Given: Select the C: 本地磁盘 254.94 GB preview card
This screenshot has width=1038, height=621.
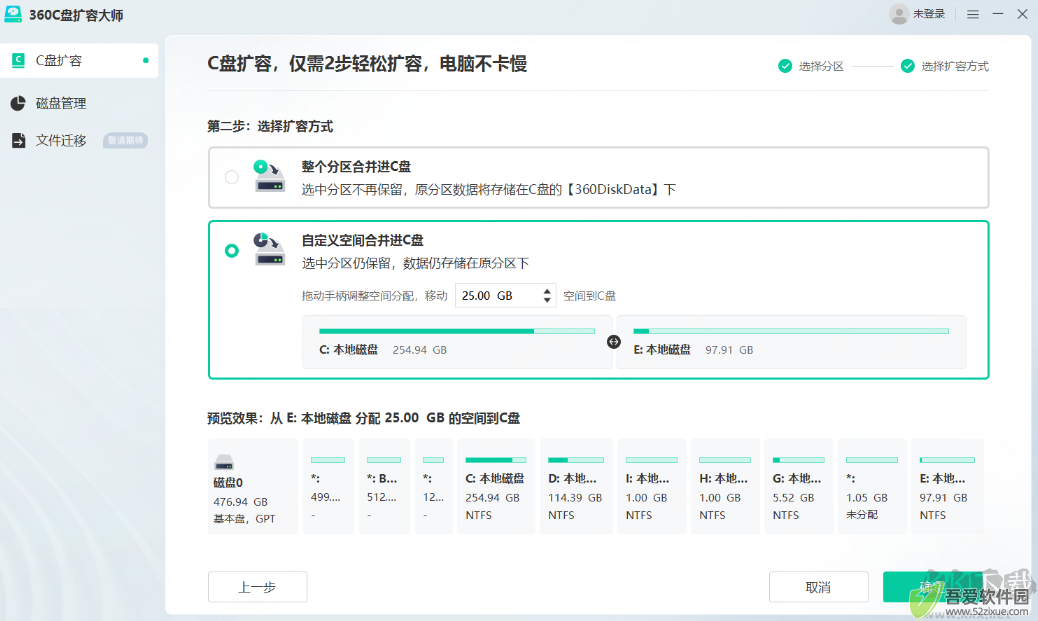Looking at the screenshot, I should 496,486.
